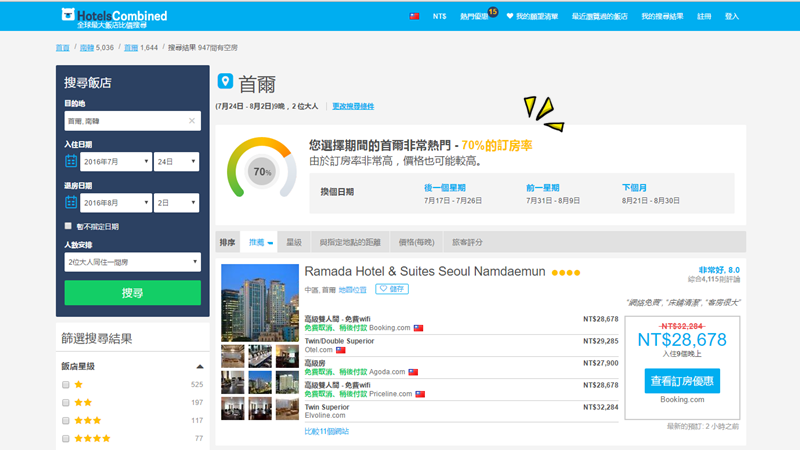Select 後一個星期 dates 7月17日 - 7月26日
Image resolution: width=800 pixels, height=450 pixels.
pos(453,194)
